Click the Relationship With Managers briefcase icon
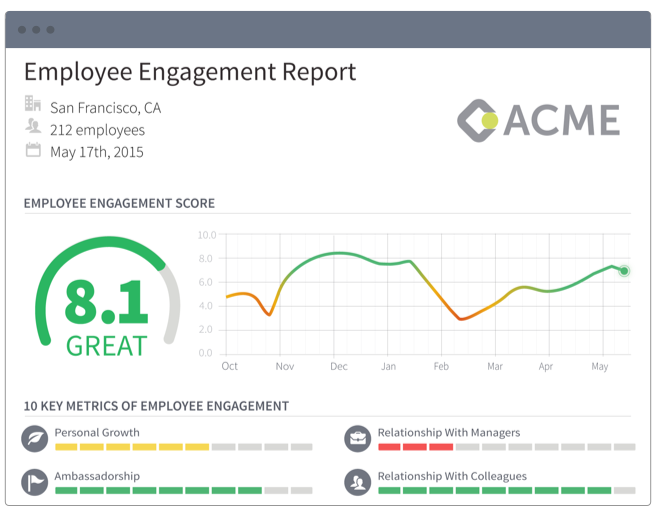The image size is (655, 509). point(358,439)
